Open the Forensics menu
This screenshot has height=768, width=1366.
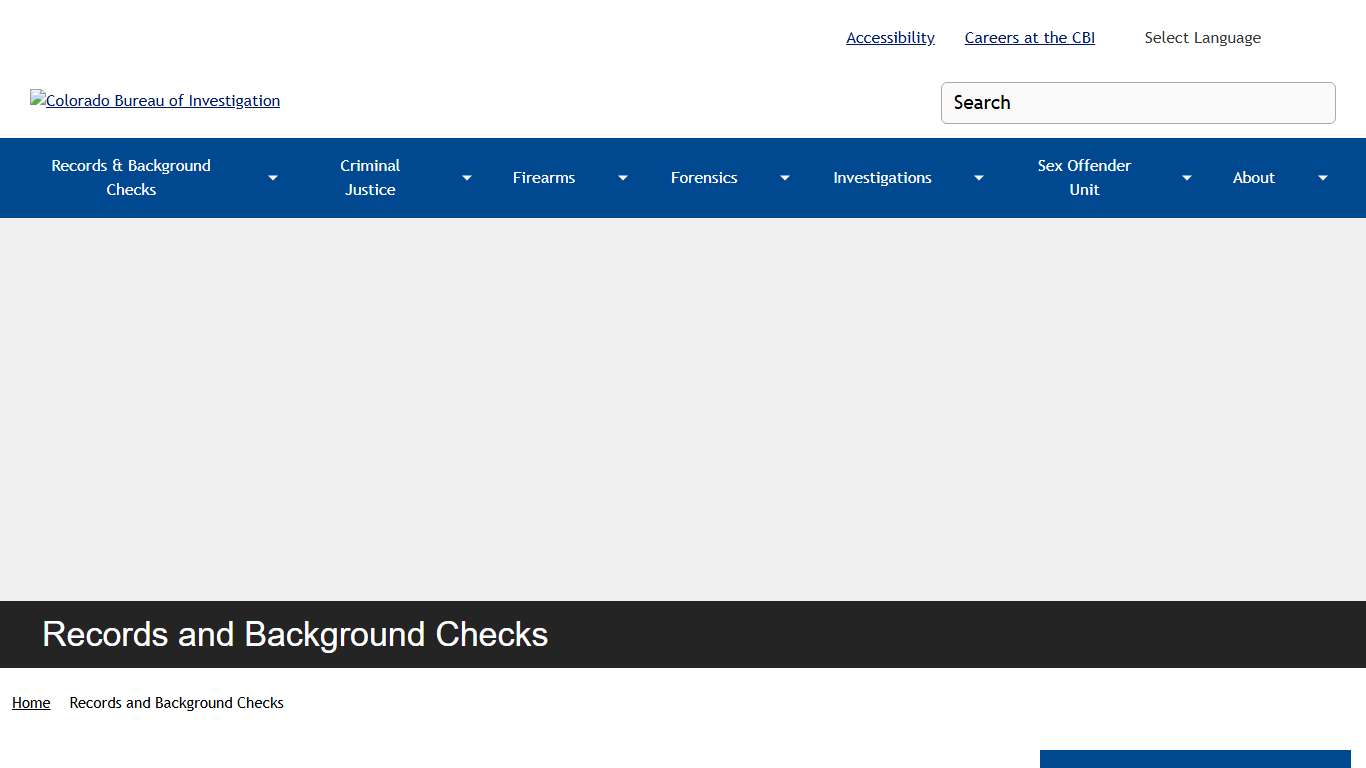click(x=704, y=177)
